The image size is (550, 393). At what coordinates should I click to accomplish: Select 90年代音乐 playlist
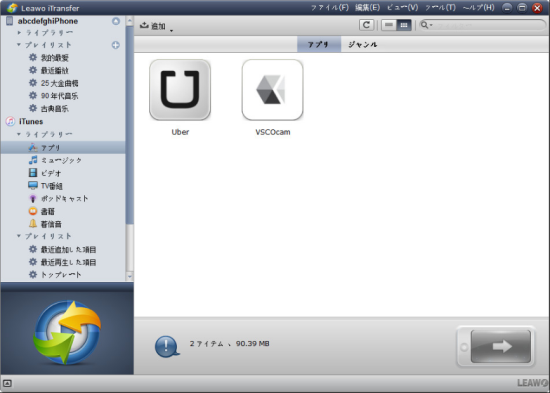[x=59, y=96]
